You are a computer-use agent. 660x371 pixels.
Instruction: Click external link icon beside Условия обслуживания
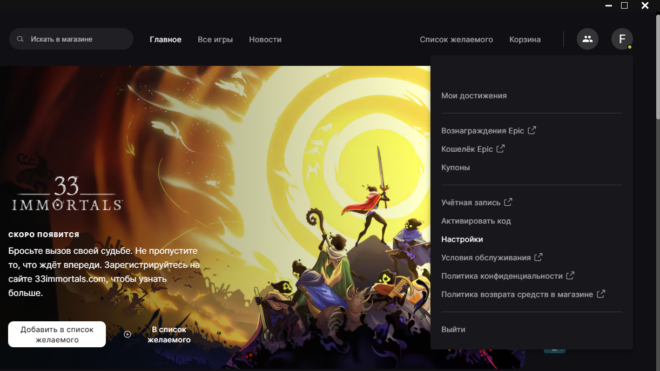coord(538,257)
